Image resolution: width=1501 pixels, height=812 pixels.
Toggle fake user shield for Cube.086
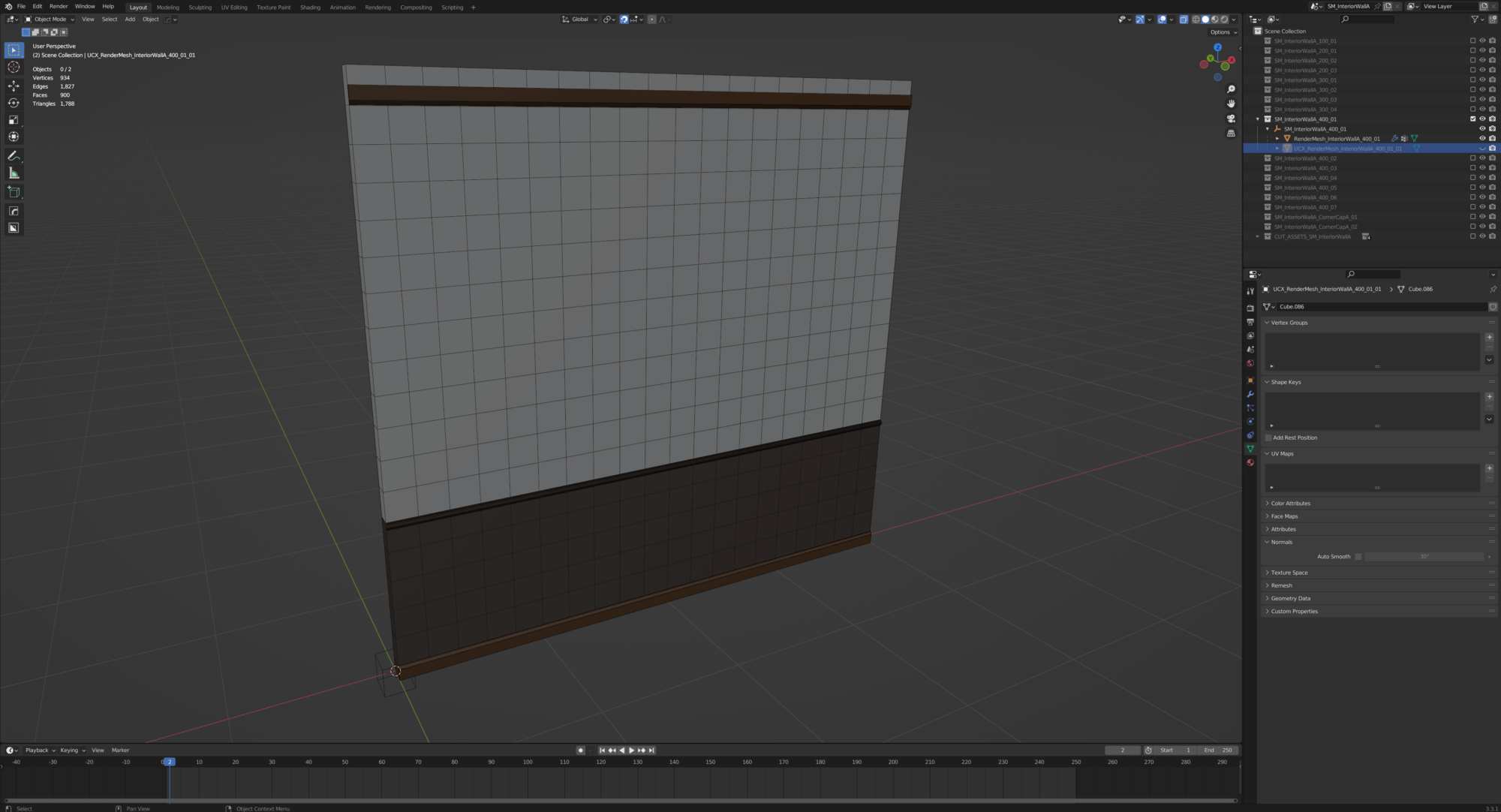point(1493,307)
